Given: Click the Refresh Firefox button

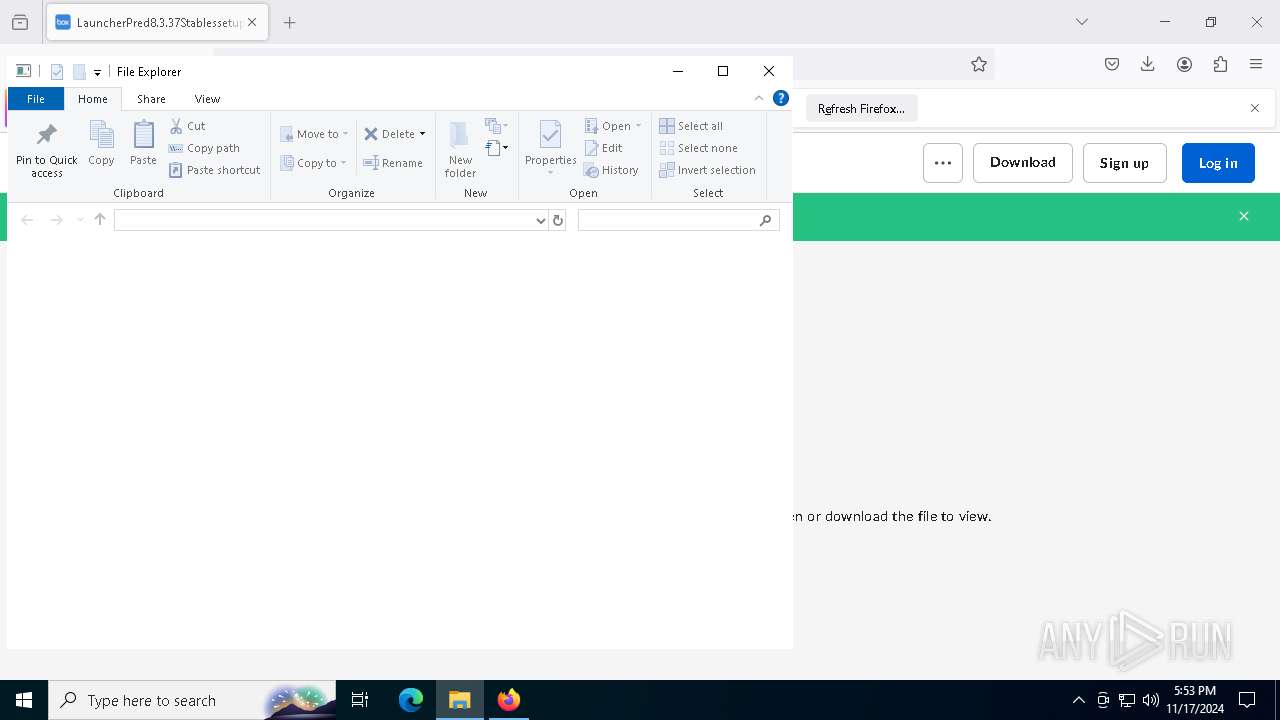Looking at the screenshot, I should coord(861,109).
